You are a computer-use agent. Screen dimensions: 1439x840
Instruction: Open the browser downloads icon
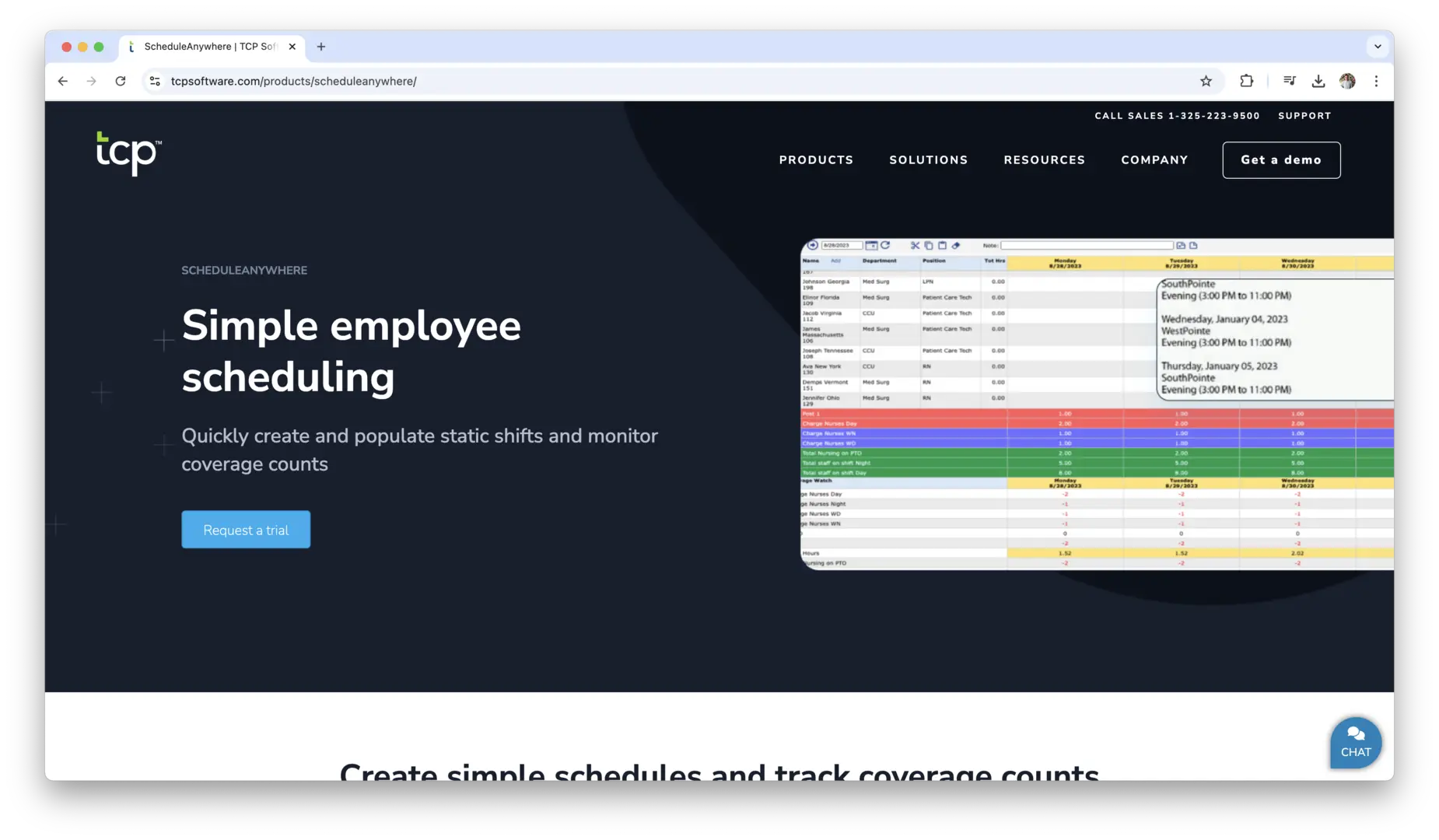click(1318, 81)
